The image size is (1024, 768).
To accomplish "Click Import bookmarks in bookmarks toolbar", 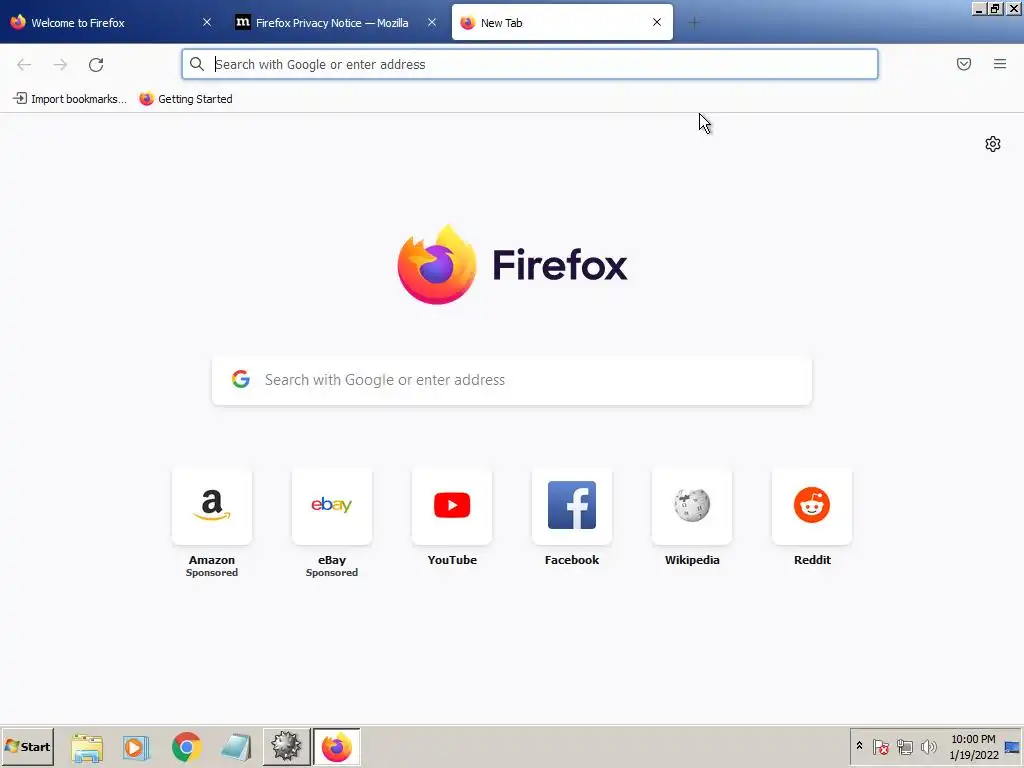I will coord(70,99).
